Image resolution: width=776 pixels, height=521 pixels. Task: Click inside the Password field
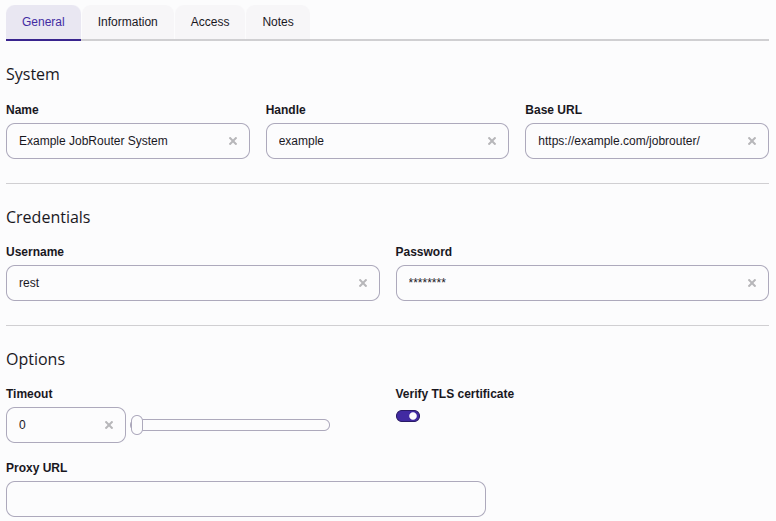point(570,283)
